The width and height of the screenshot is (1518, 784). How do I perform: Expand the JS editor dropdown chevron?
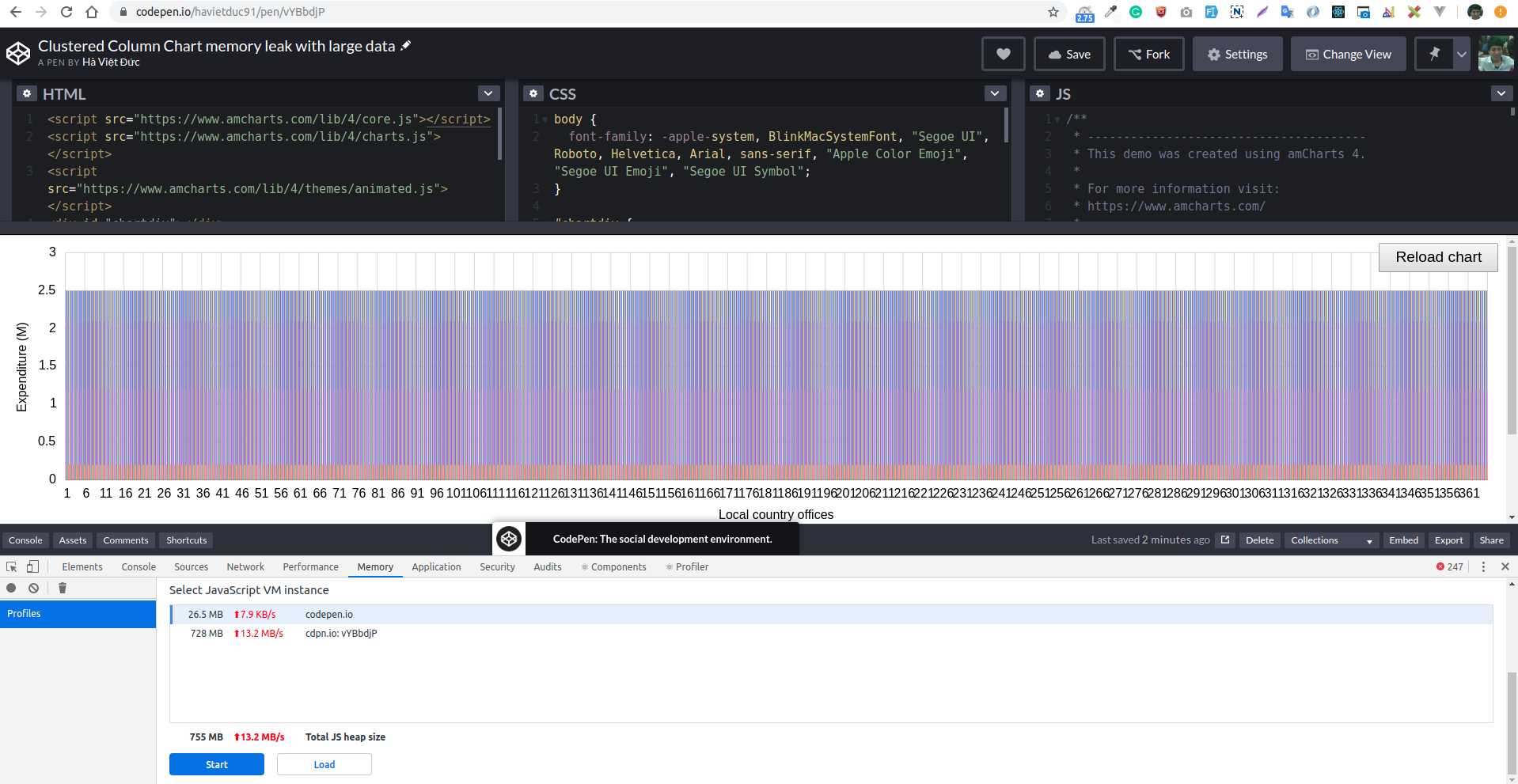point(1501,93)
